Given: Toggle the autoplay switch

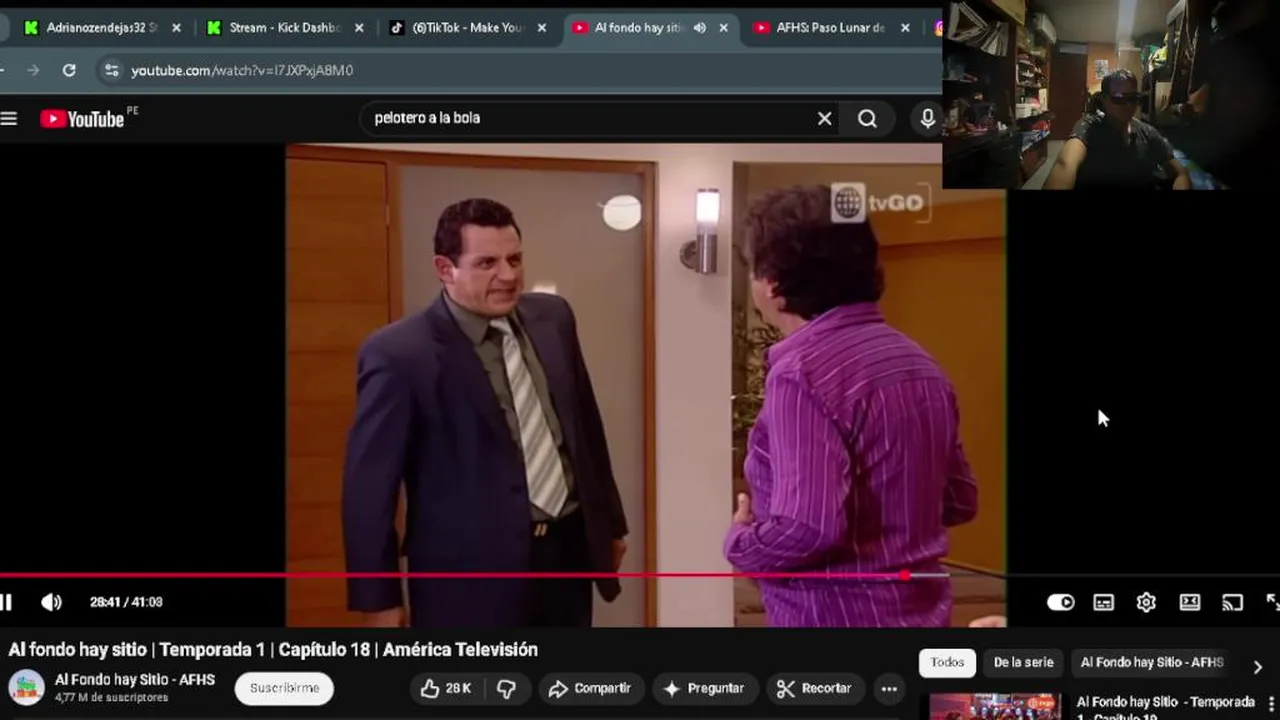Looking at the screenshot, I should coord(1060,602).
